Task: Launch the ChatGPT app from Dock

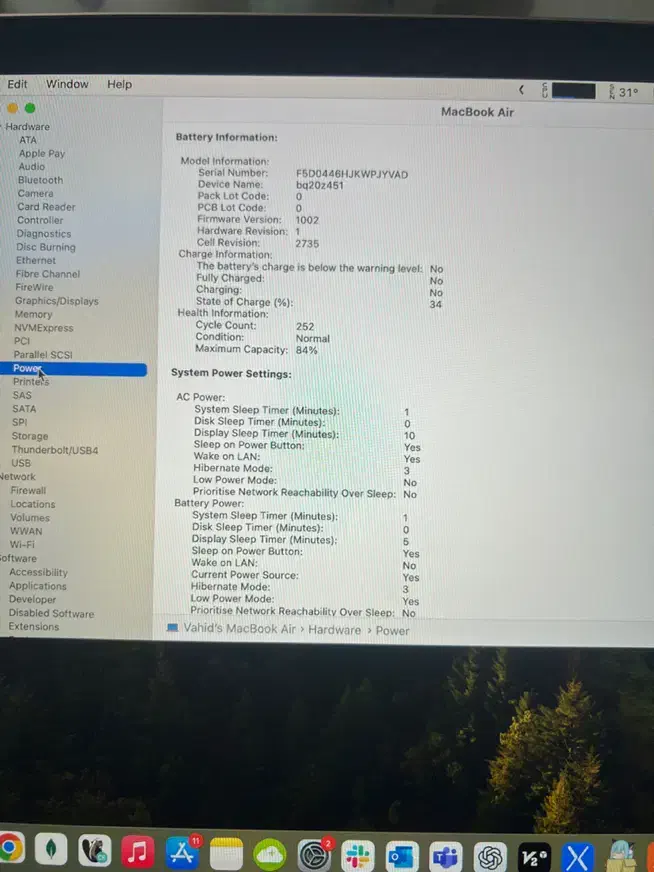Action: click(490, 857)
